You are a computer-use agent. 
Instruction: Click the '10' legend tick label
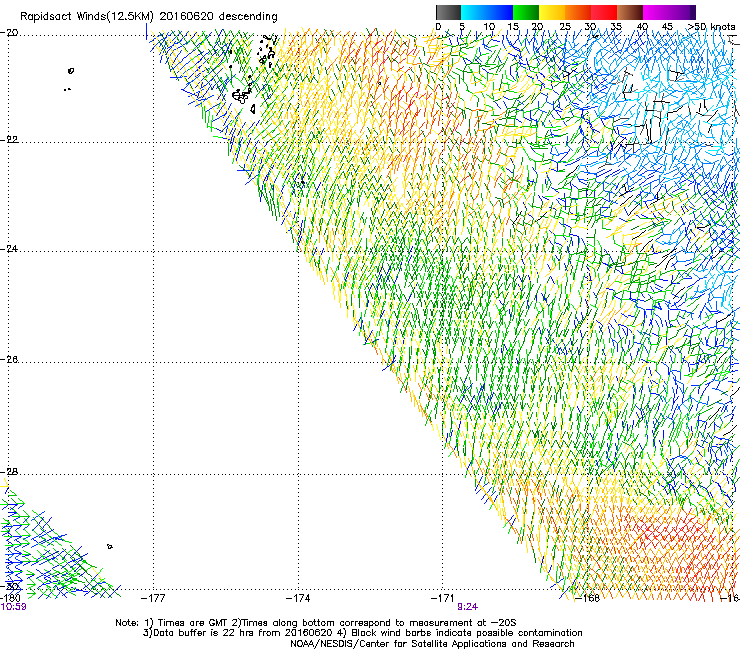click(x=489, y=27)
